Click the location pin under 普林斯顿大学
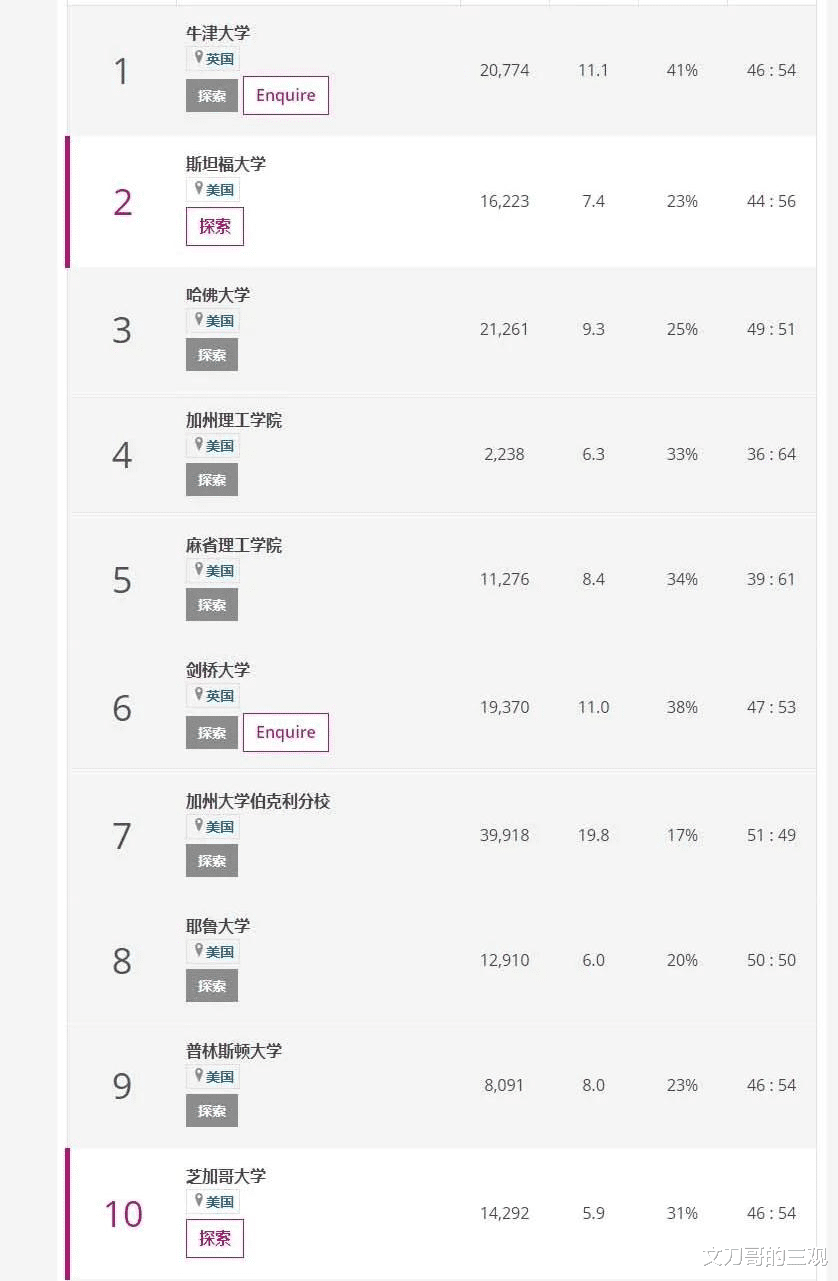Screen dimensions: 838x1281 point(199,1076)
